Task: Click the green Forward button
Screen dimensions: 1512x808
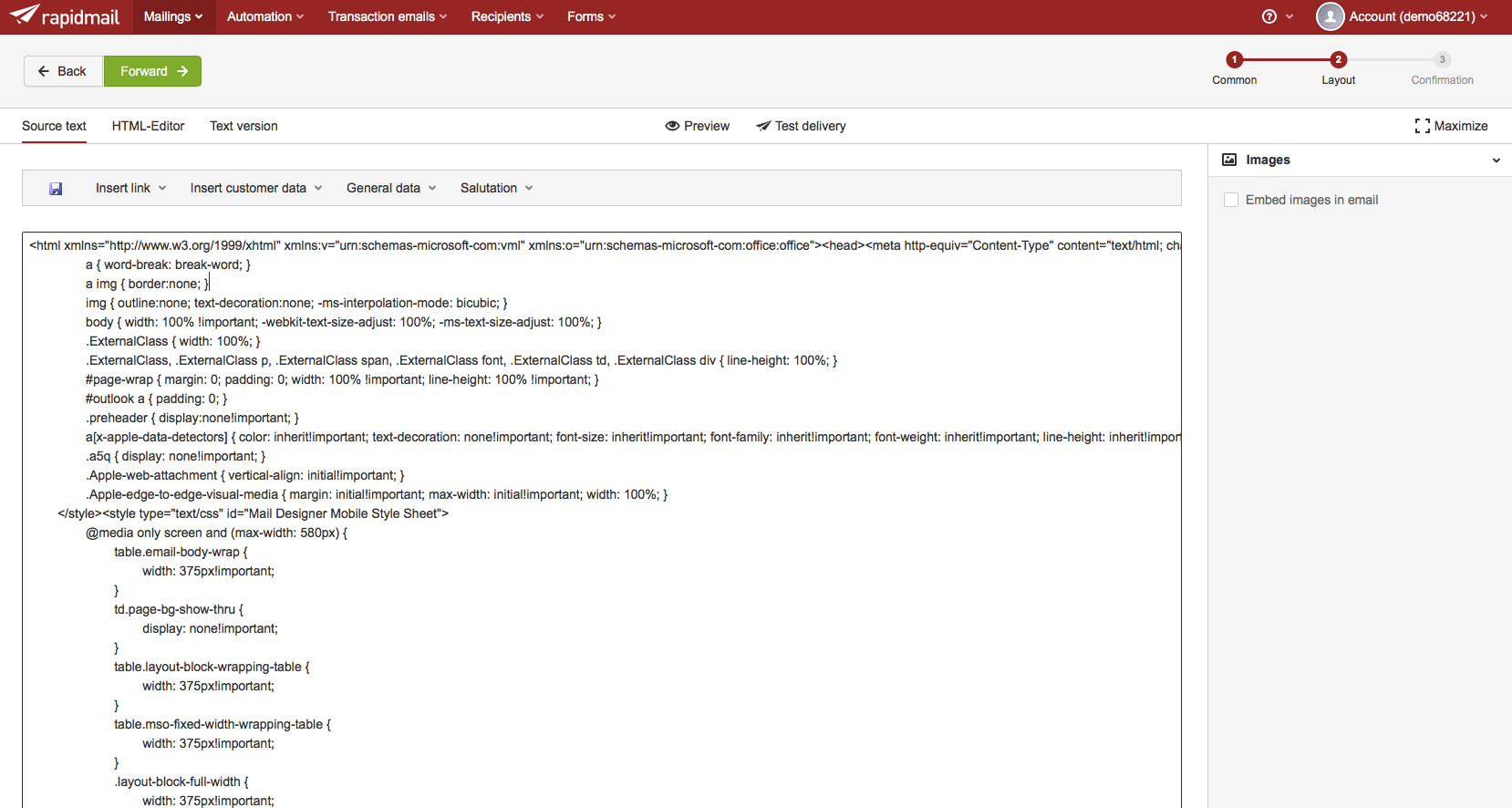Action: 152,71
